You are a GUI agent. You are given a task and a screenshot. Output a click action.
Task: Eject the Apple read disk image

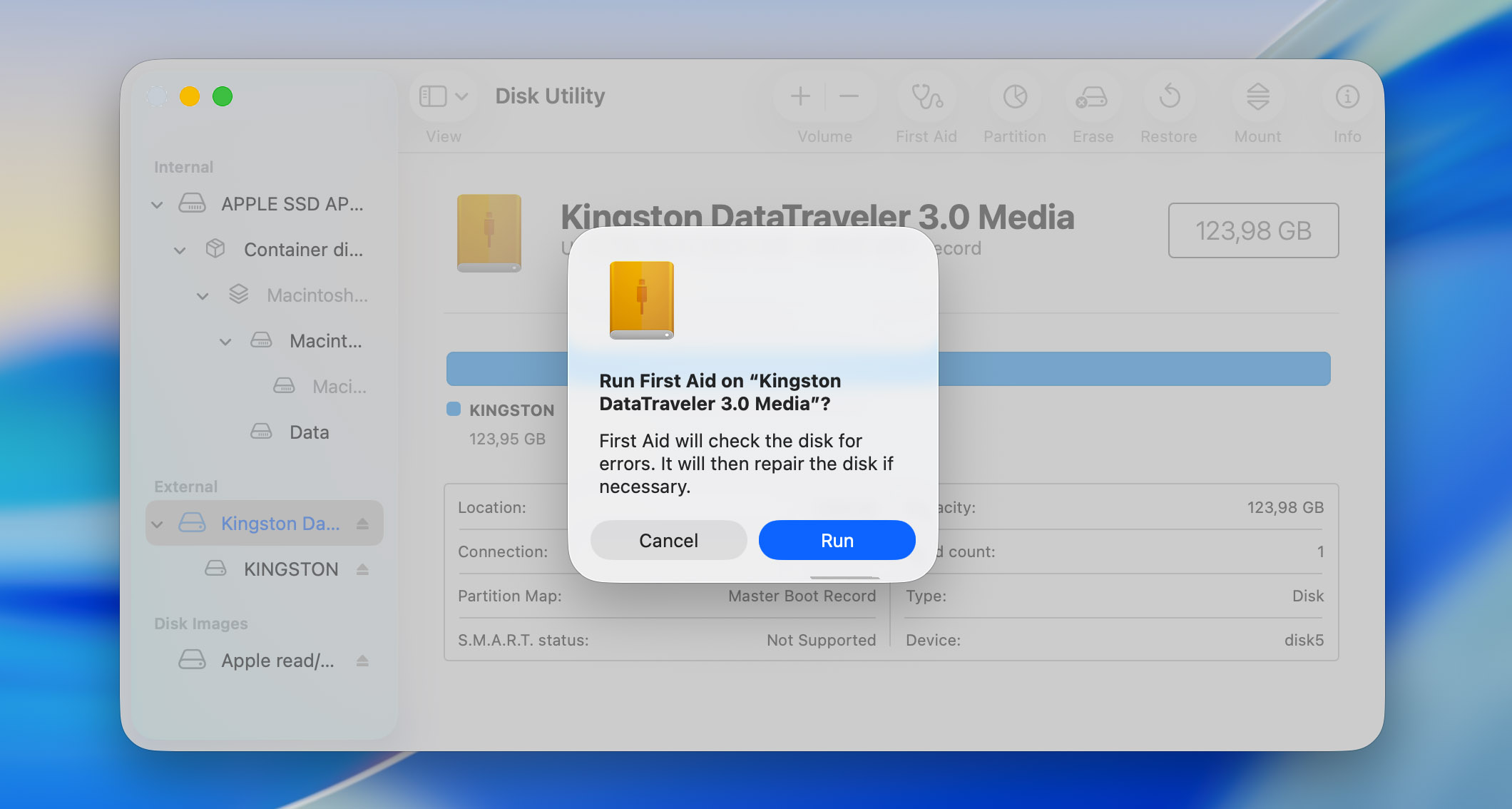click(361, 660)
